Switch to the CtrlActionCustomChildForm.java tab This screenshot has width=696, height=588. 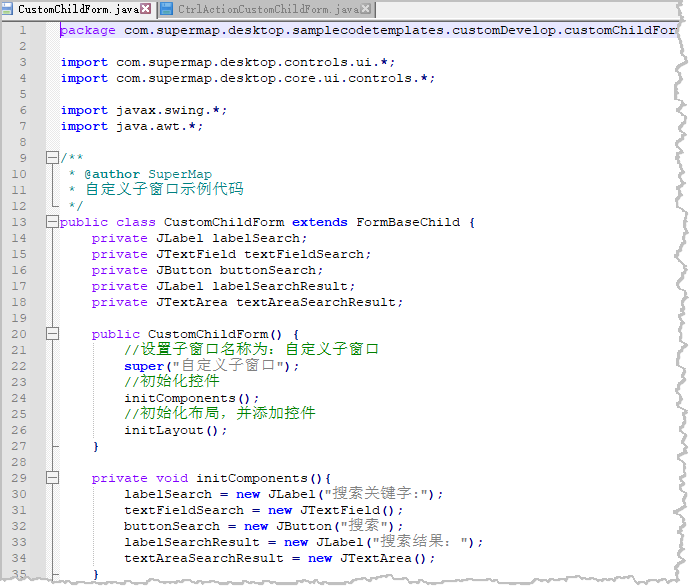(268, 10)
